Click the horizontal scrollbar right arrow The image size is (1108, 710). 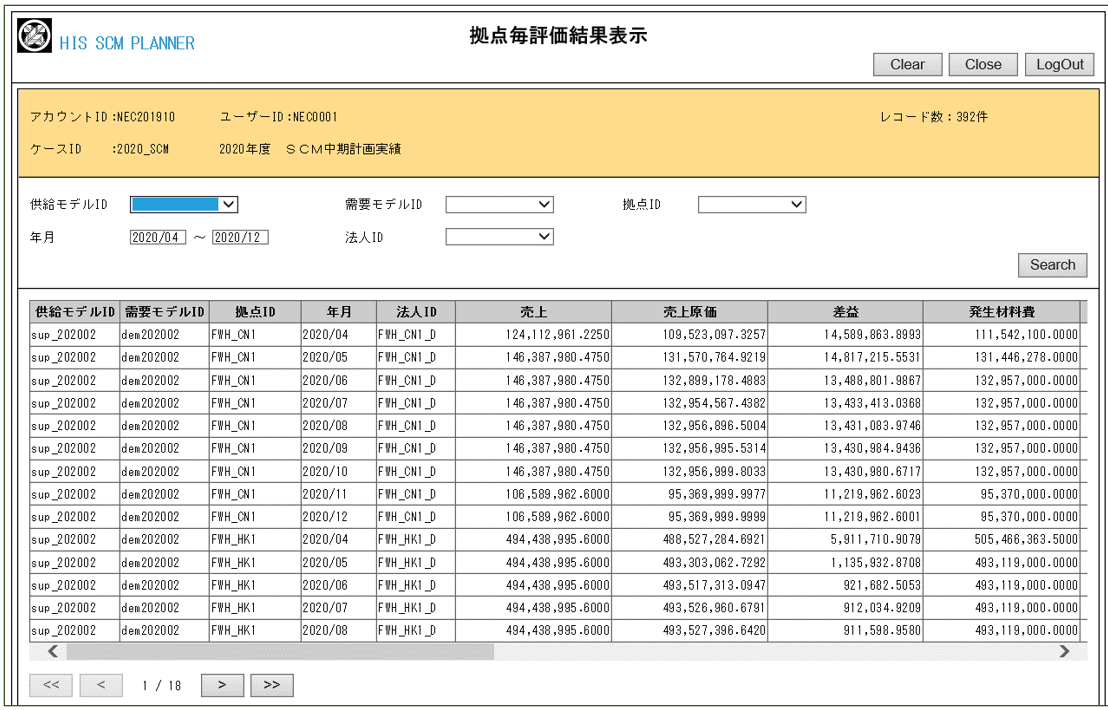pyautogui.click(x=1064, y=652)
